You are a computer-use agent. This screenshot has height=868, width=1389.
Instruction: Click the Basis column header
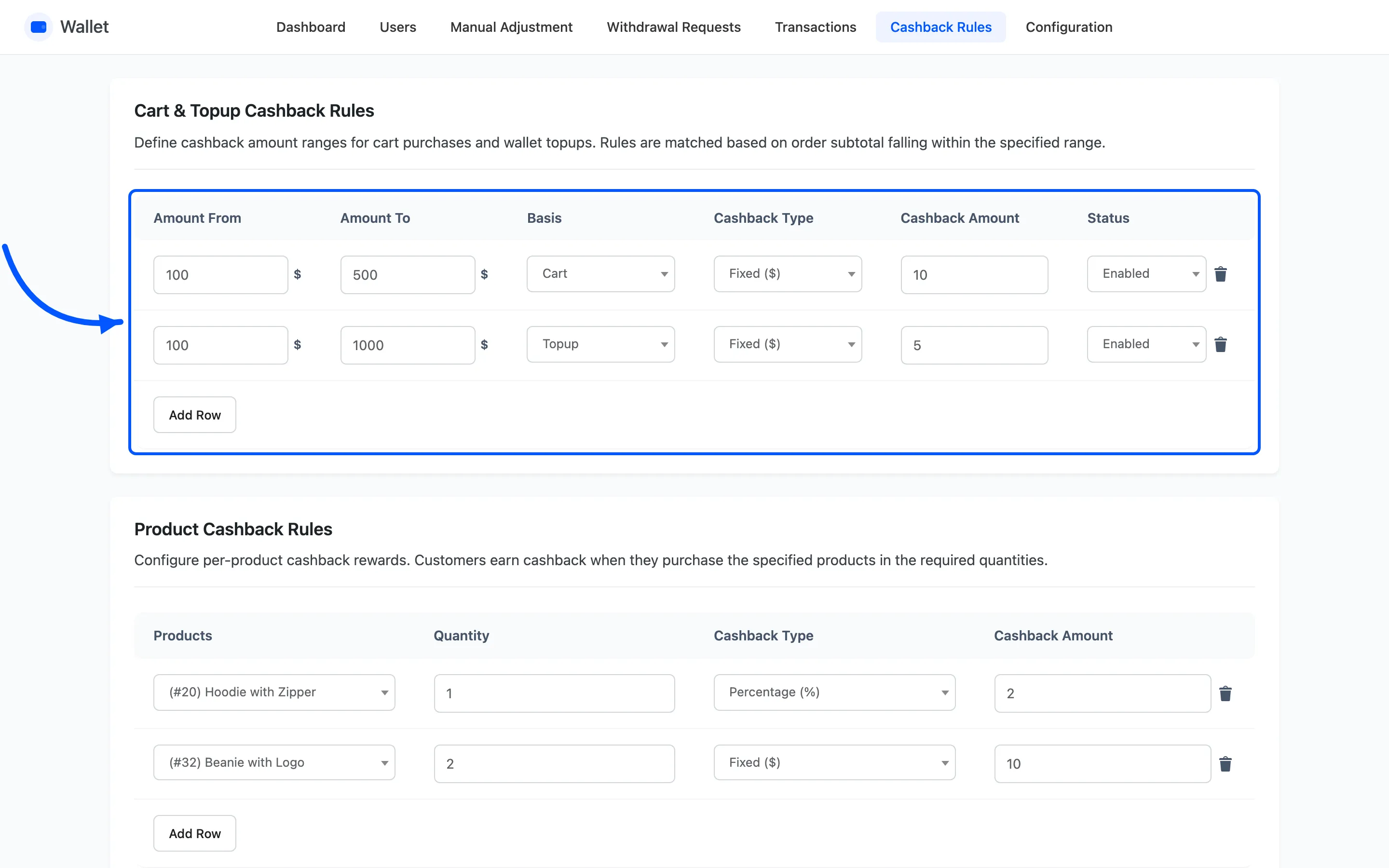pos(544,218)
